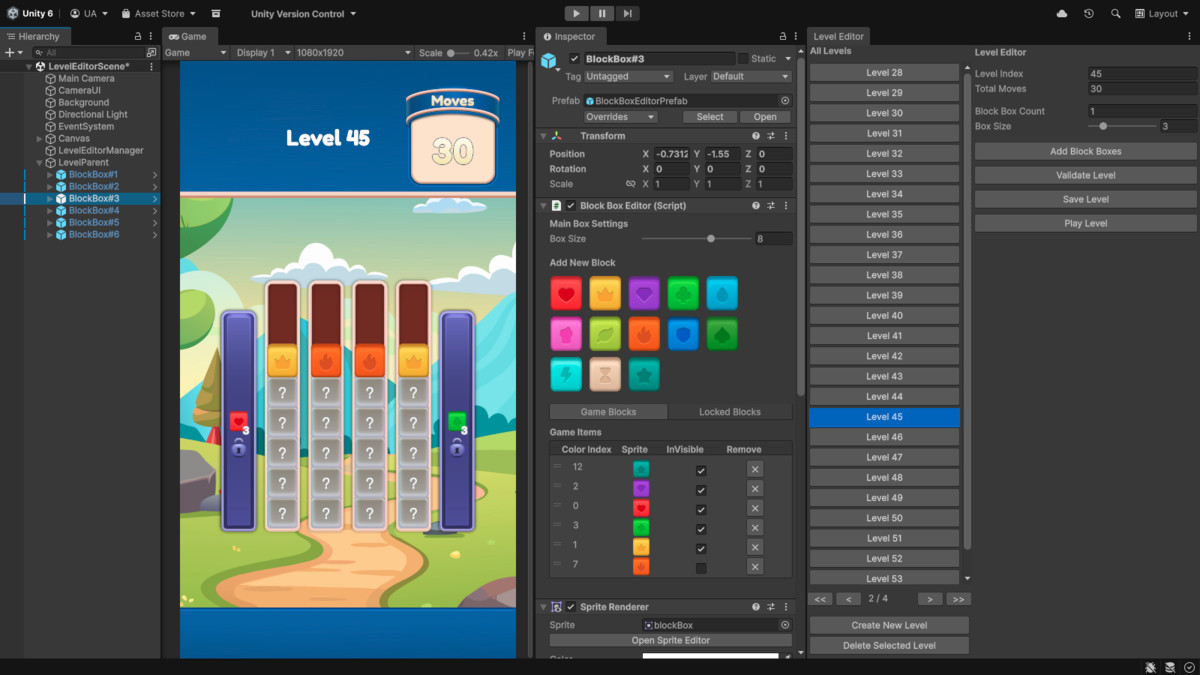Click the cloud services icon top right
Viewport: 1200px width, 675px height.
pos(1062,13)
